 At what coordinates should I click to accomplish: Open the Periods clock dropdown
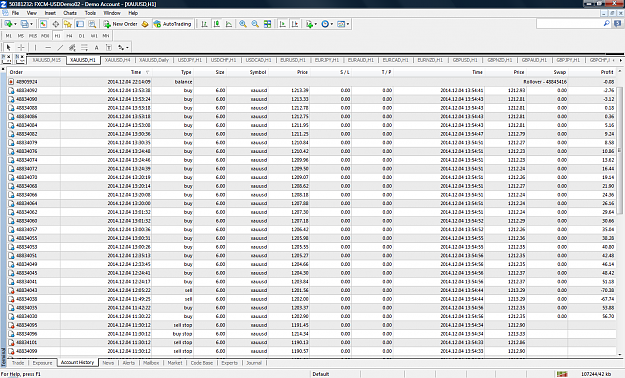tap(327, 24)
